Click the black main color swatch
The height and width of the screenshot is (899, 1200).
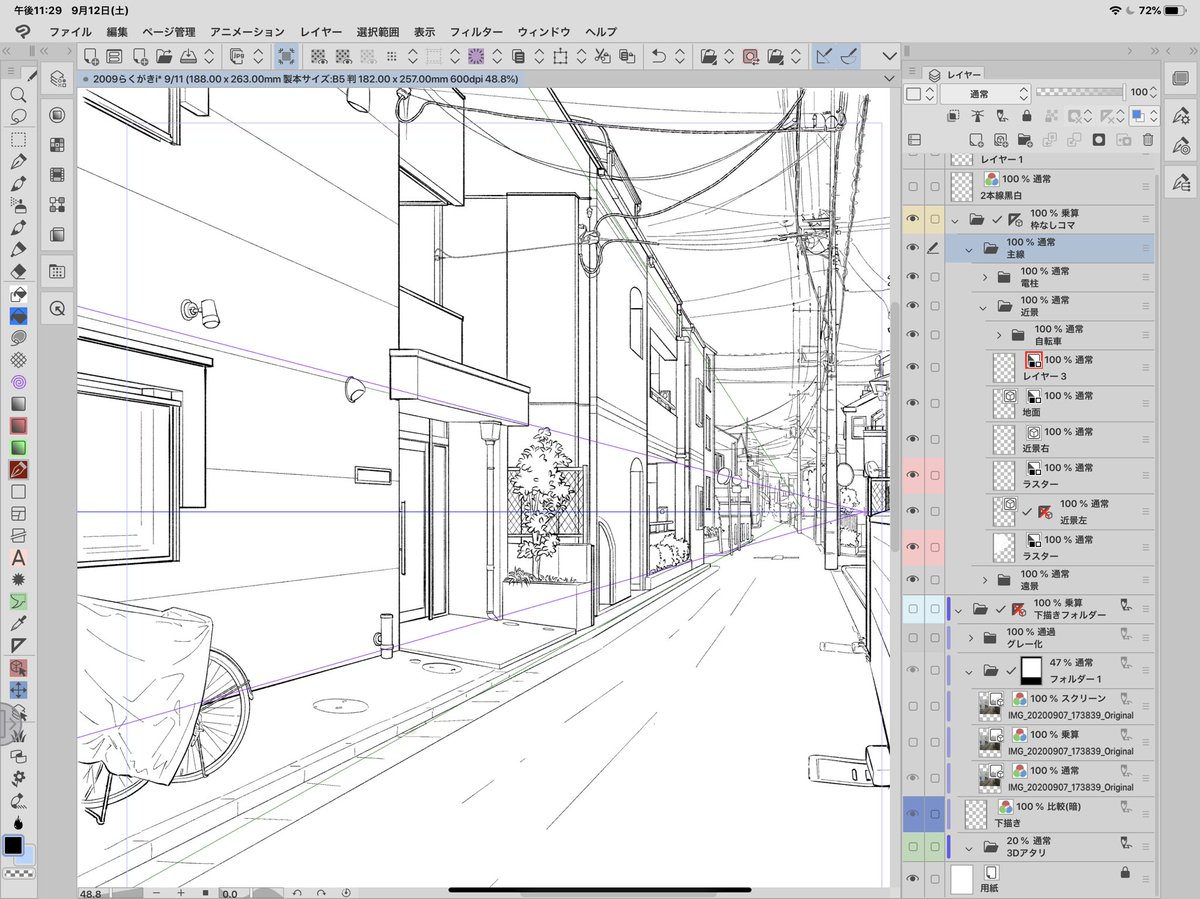pos(13,846)
